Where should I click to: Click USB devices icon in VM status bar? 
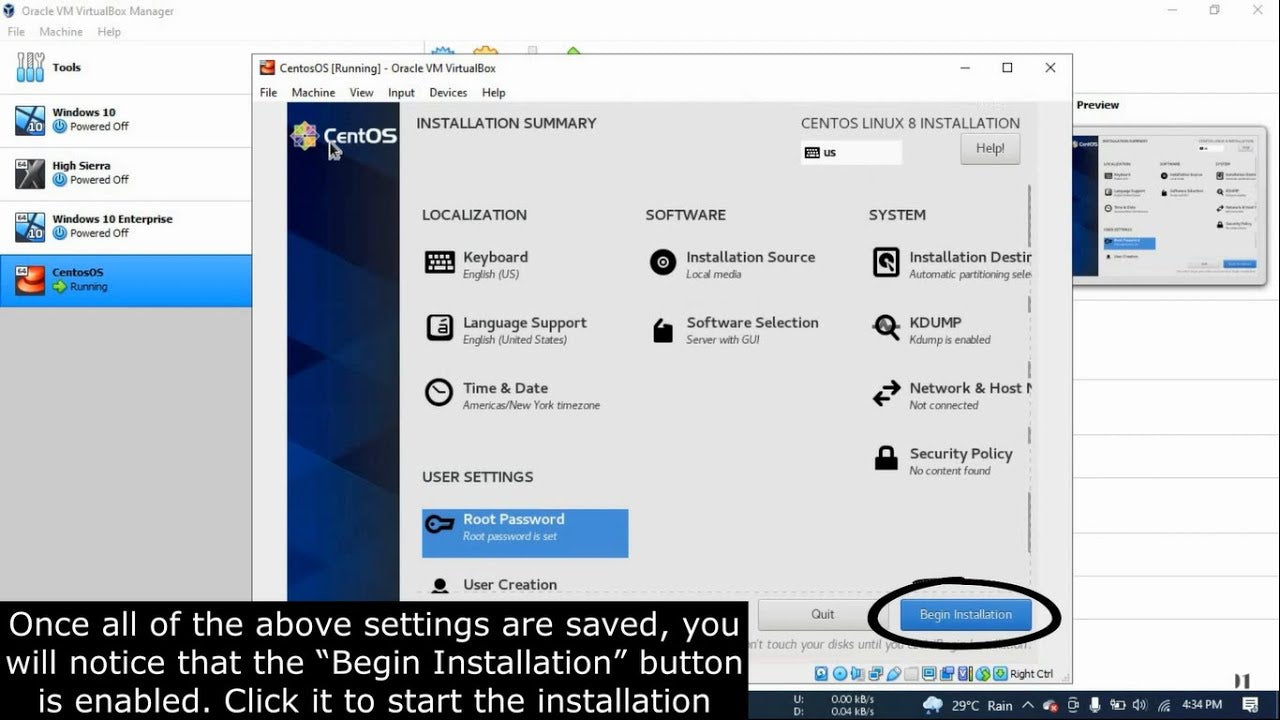coord(893,674)
